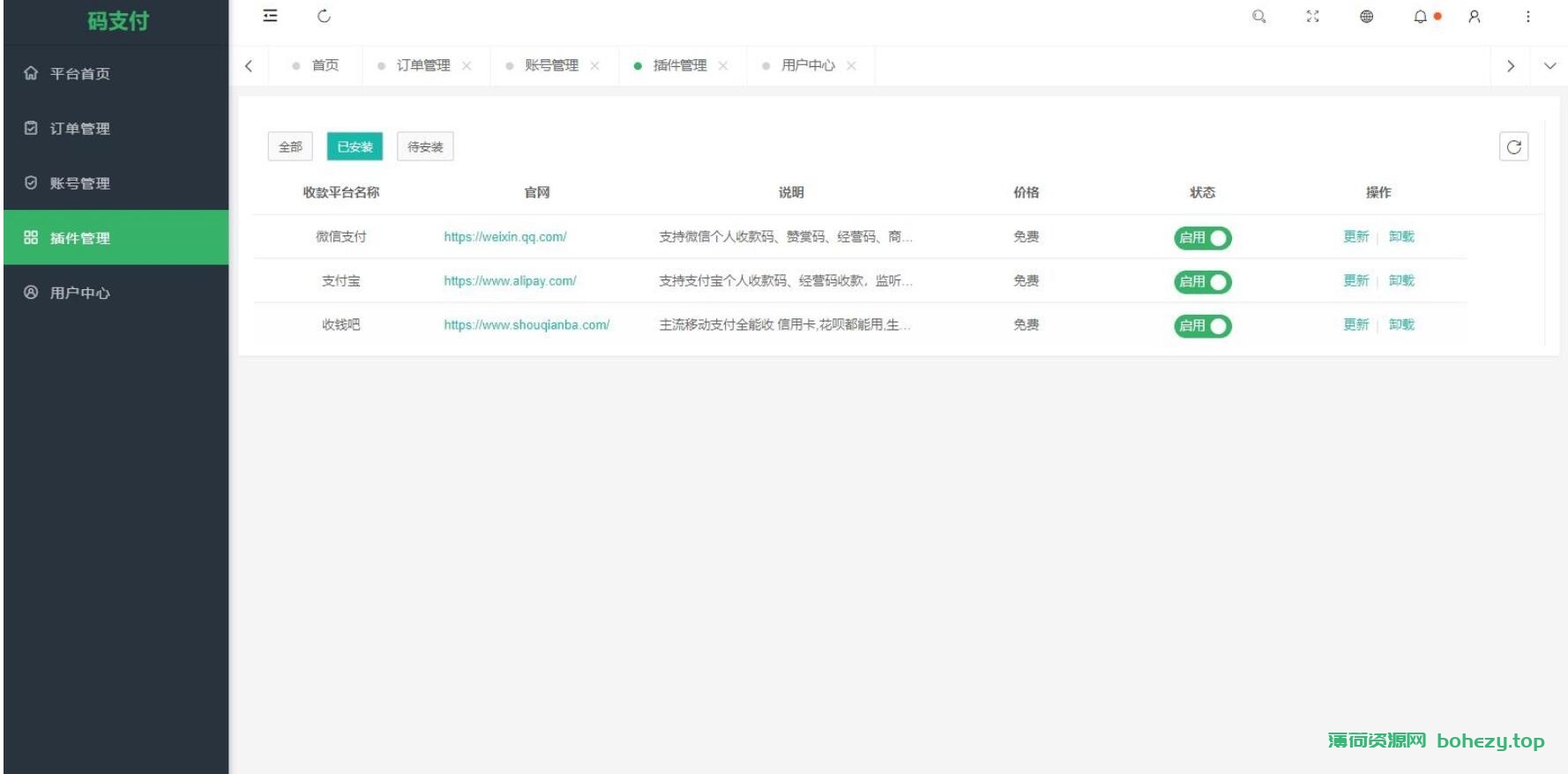Open notifications via the bell icon

click(x=1420, y=16)
